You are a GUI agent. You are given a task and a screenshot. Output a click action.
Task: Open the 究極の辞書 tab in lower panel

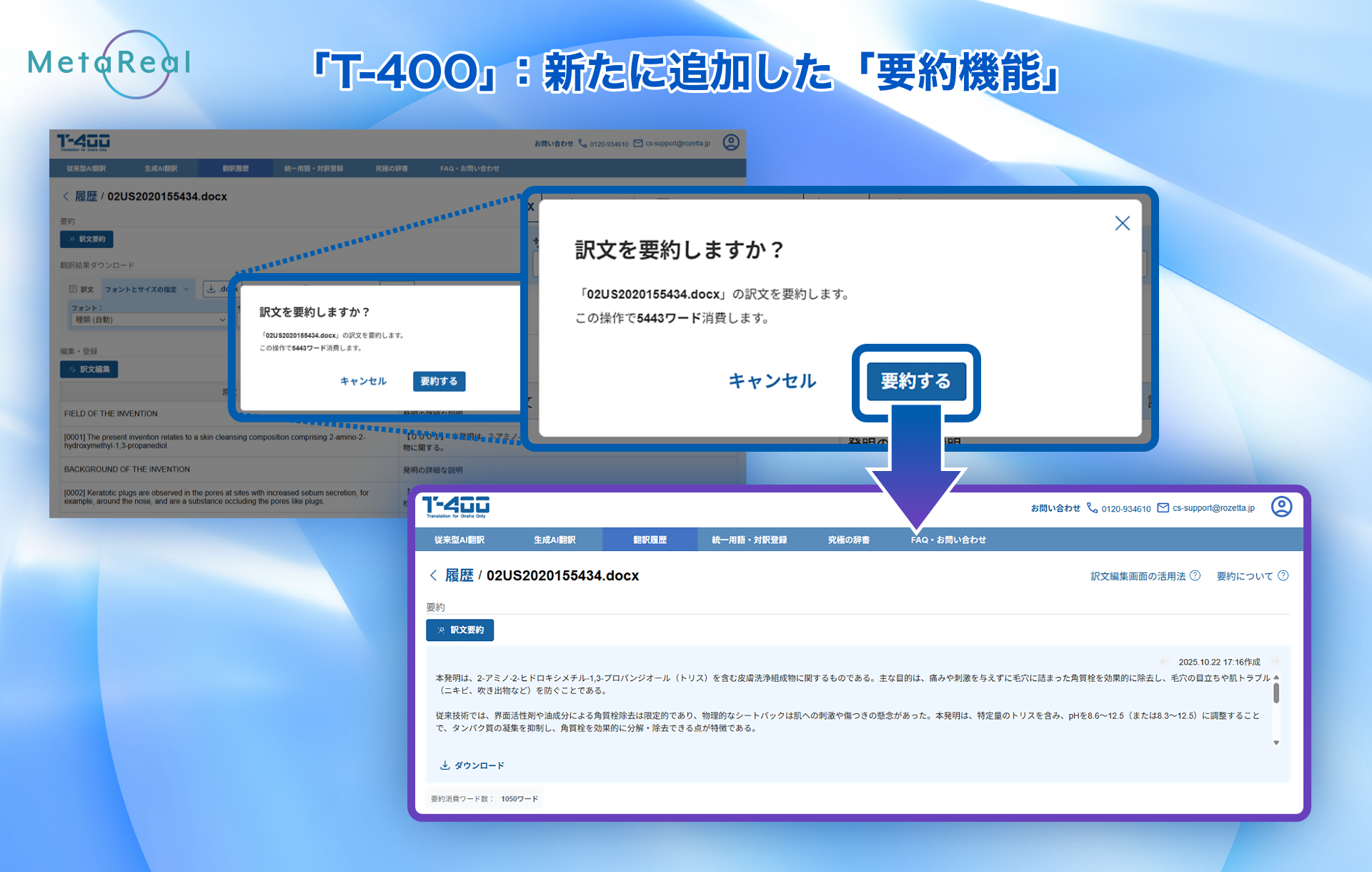point(848,540)
